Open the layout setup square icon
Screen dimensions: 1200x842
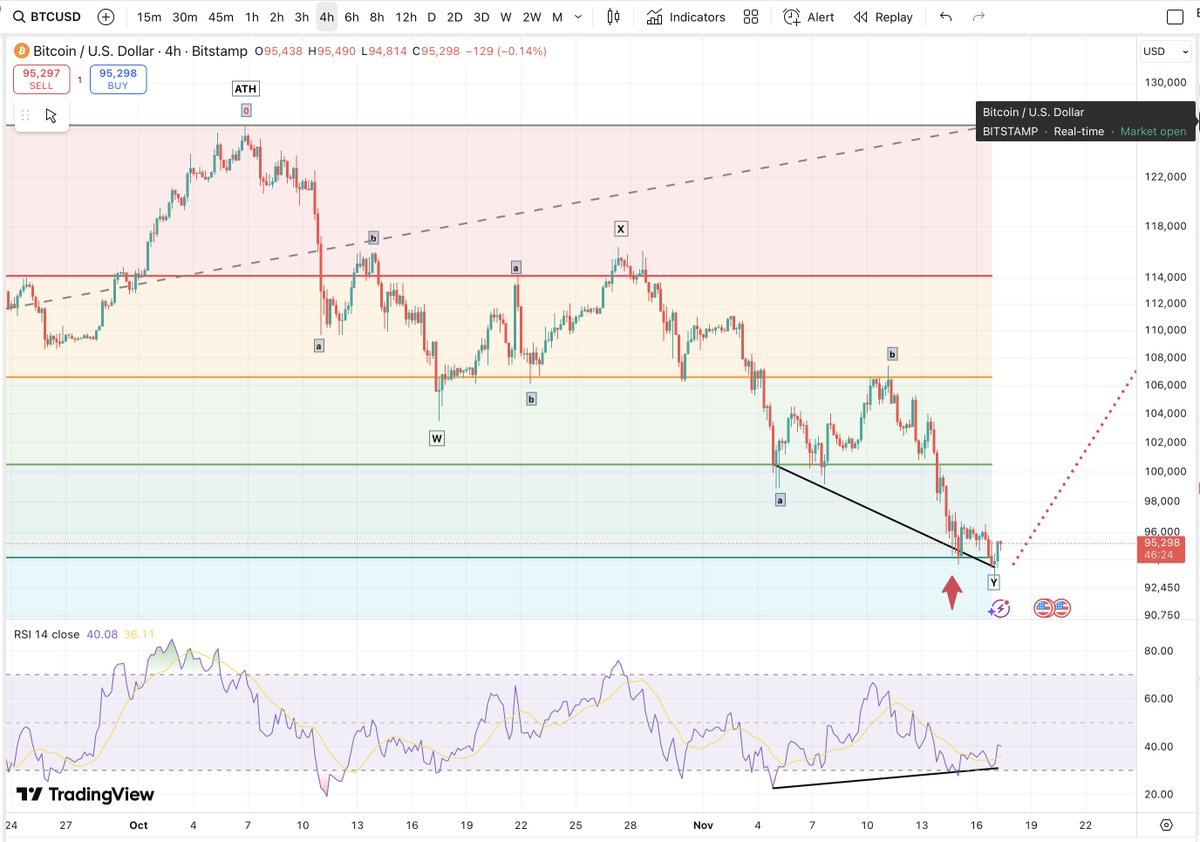(x=1176, y=17)
